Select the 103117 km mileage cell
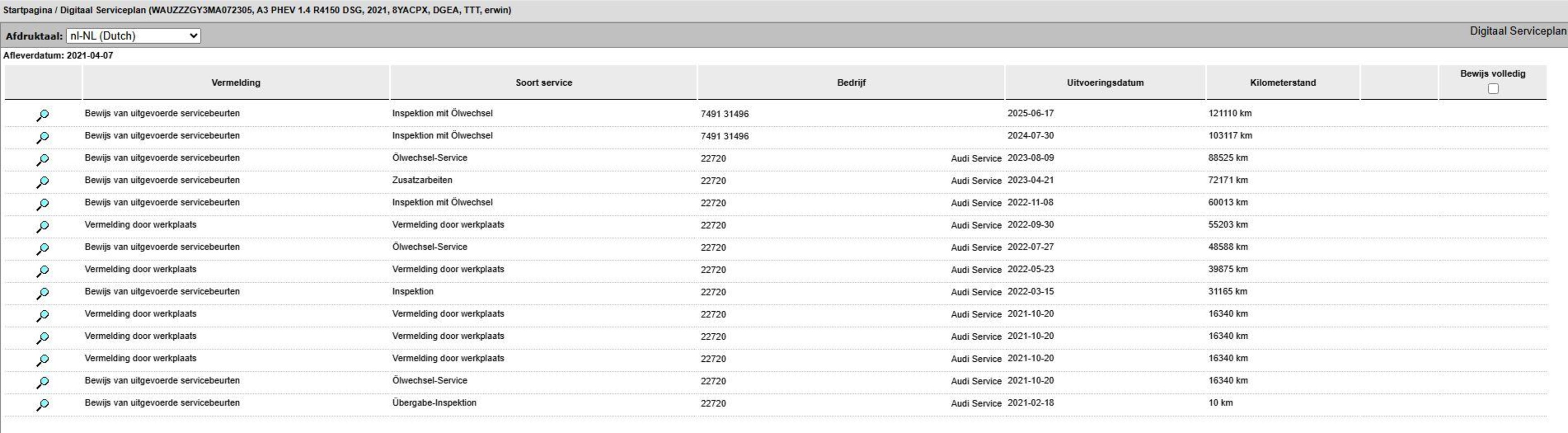The image size is (1568, 433). coord(1230,135)
